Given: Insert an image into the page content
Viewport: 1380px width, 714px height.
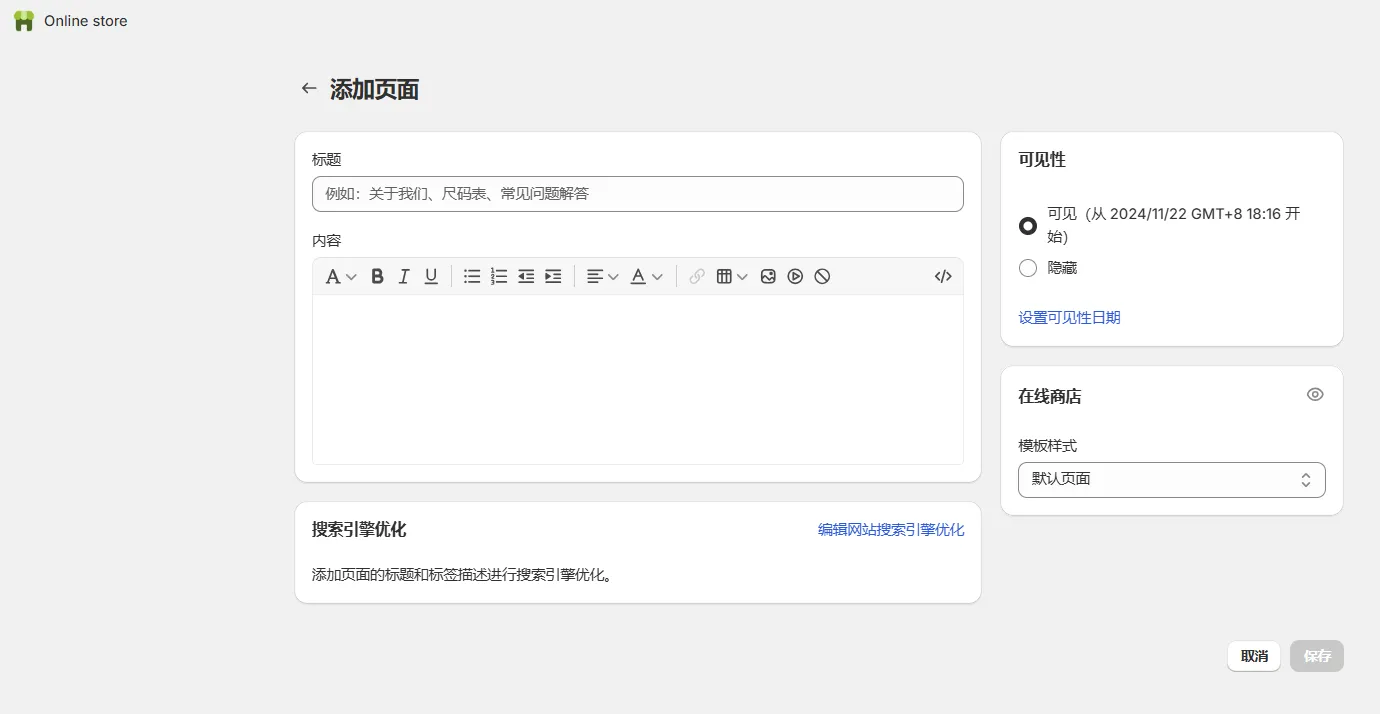Looking at the screenshot, I should (768, 276).
